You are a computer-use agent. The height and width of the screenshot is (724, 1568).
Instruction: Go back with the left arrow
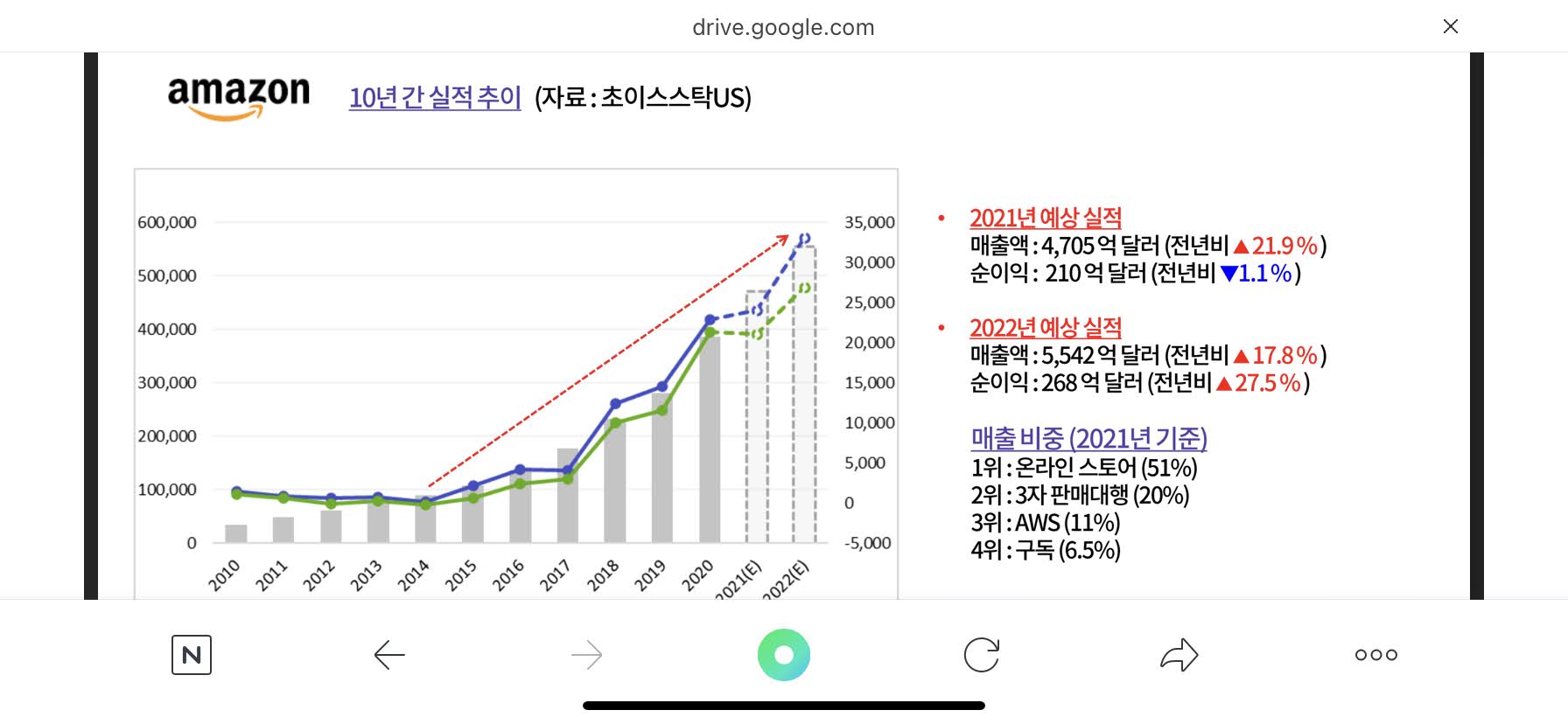389,655
